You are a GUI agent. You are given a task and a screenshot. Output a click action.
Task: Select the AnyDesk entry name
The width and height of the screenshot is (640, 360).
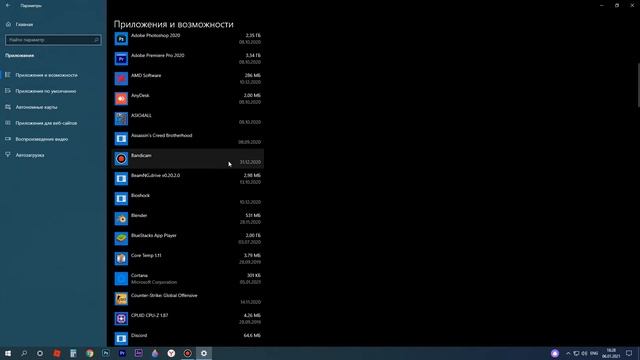(140, 96)
